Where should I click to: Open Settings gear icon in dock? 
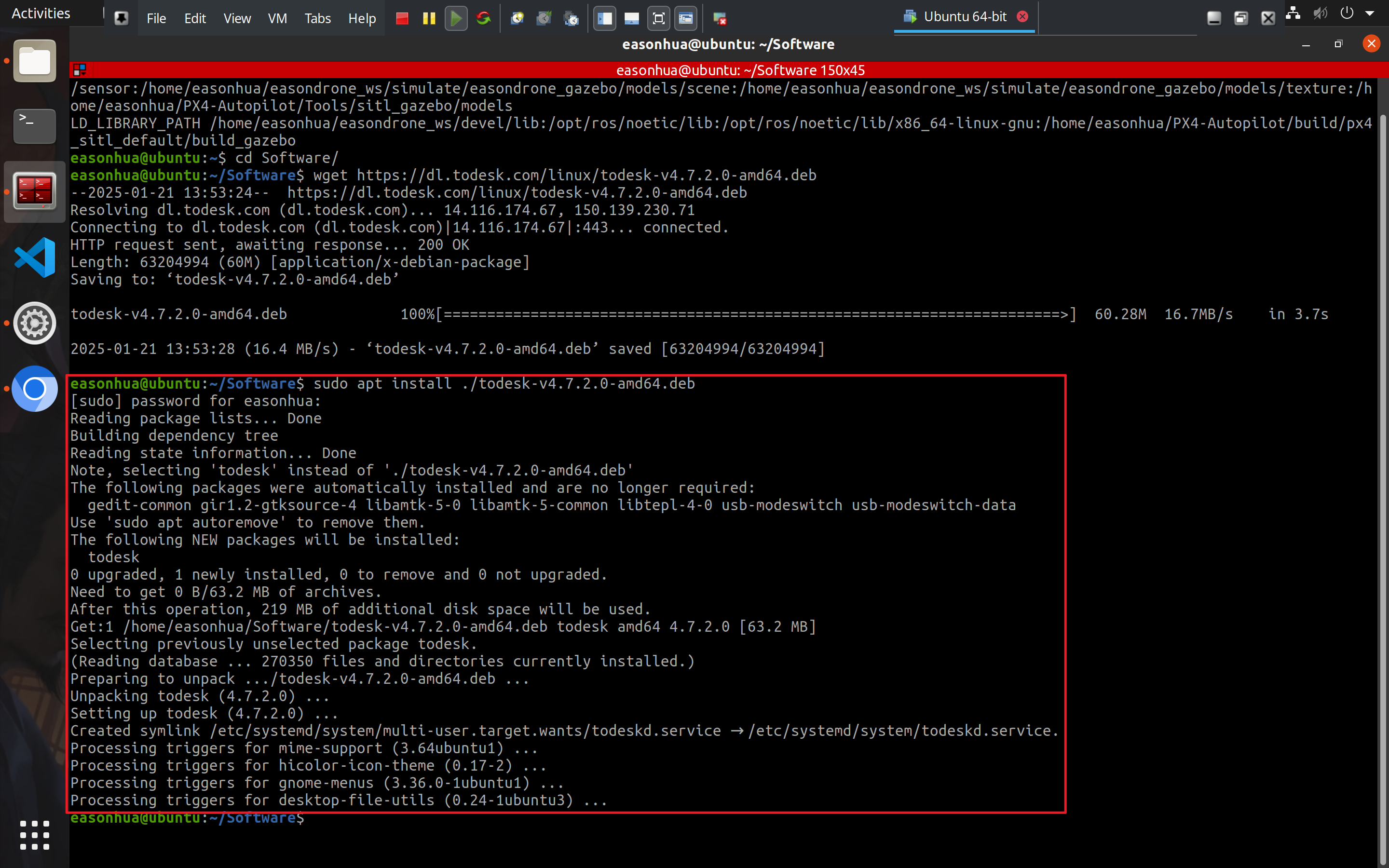[34, 323]
